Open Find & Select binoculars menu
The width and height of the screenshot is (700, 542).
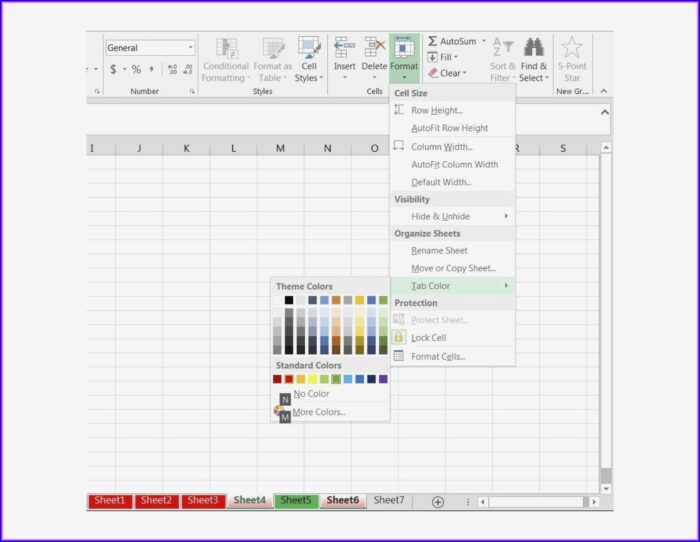click(x=533, y=60)
